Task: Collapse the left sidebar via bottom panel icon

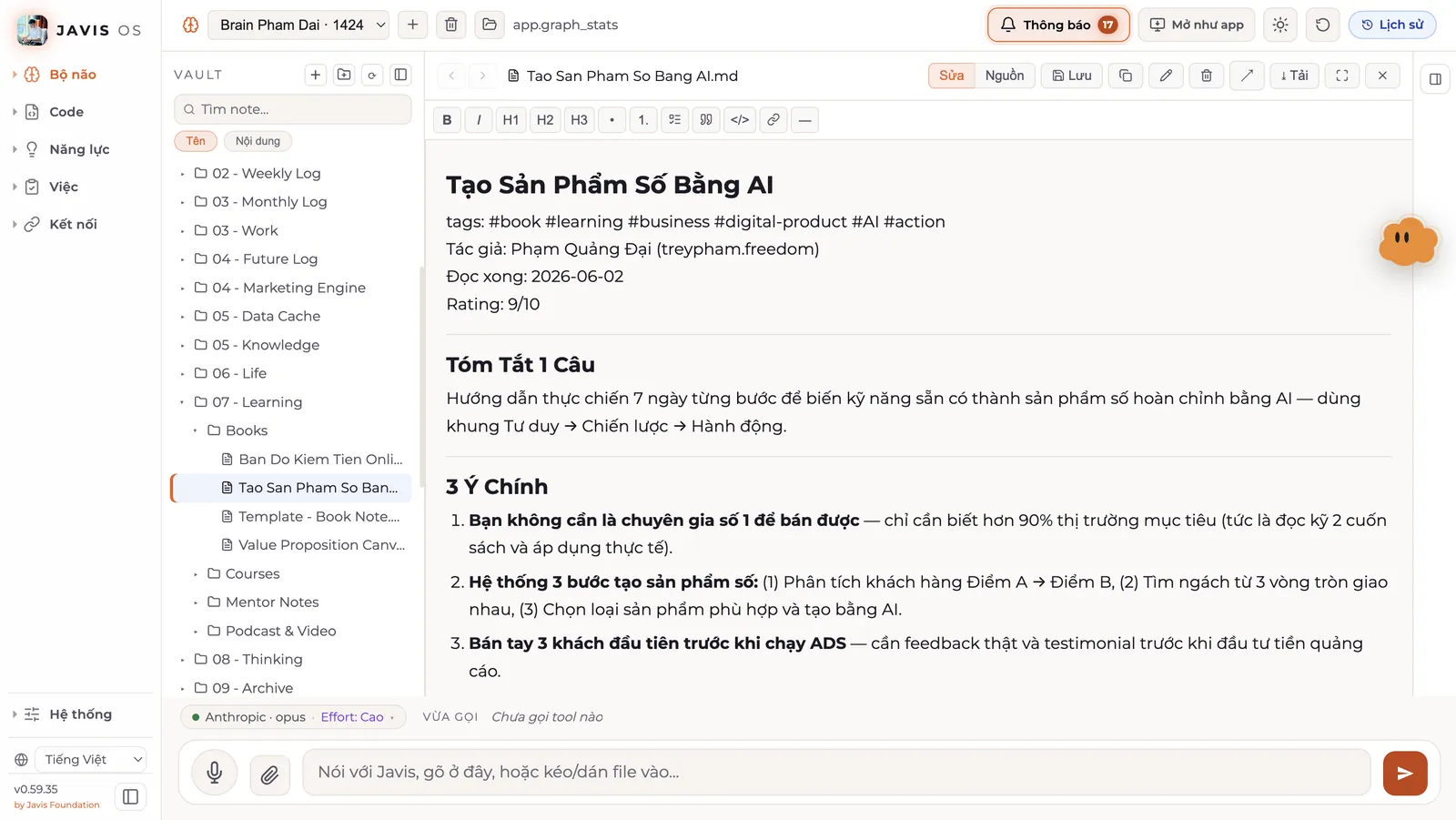Action: point(130,797)
